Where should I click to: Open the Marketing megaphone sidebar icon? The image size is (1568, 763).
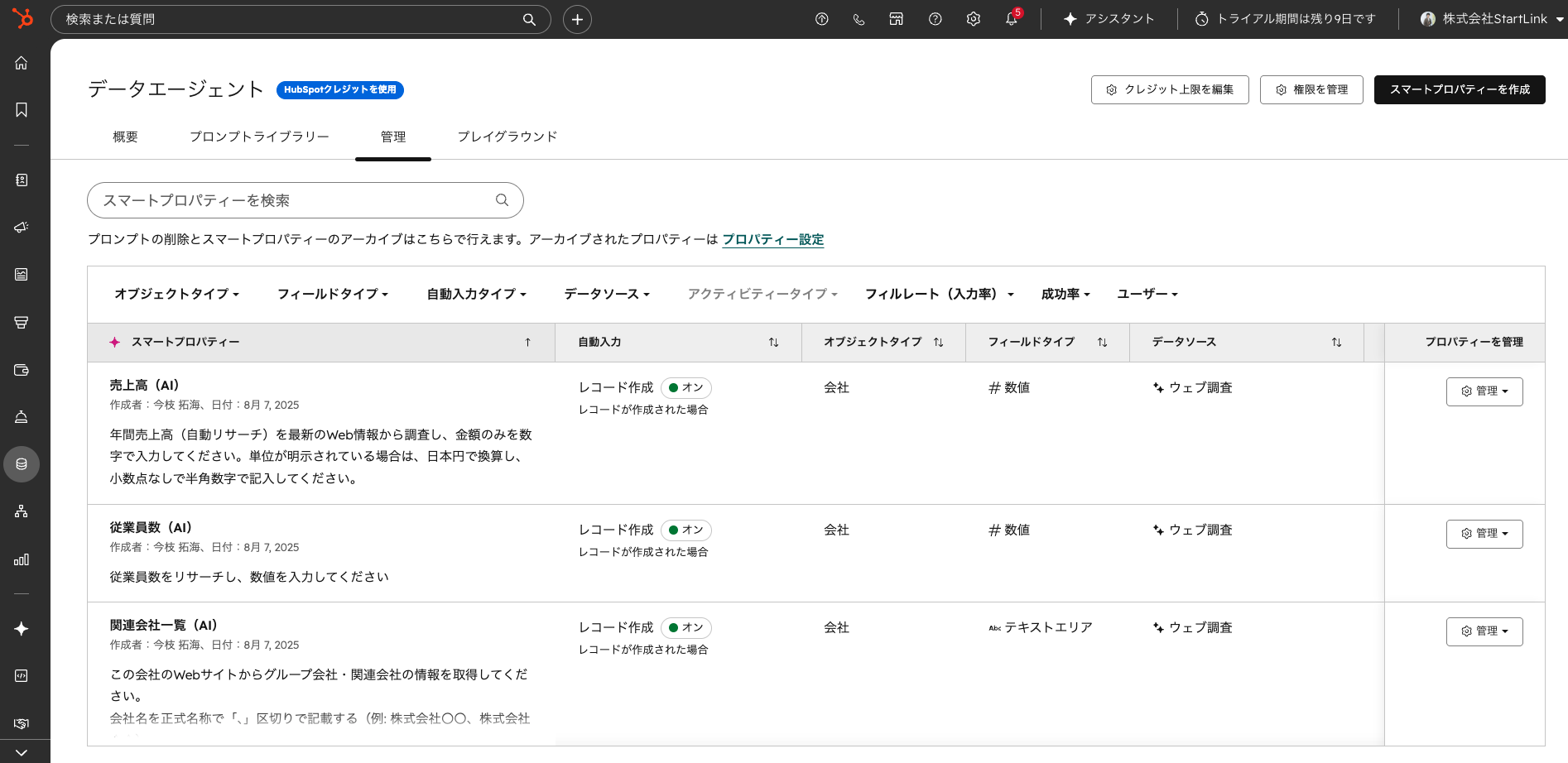[22, 227]
